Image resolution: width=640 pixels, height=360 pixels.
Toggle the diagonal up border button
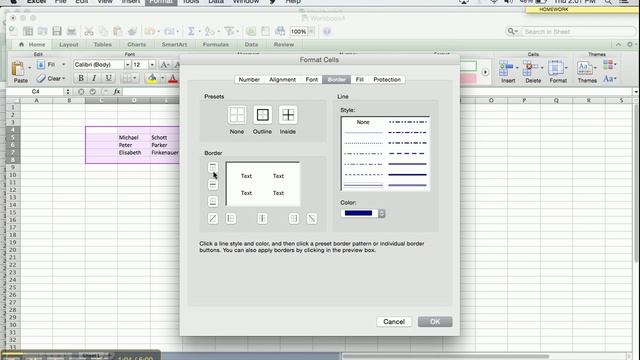(x=213, y=218)
